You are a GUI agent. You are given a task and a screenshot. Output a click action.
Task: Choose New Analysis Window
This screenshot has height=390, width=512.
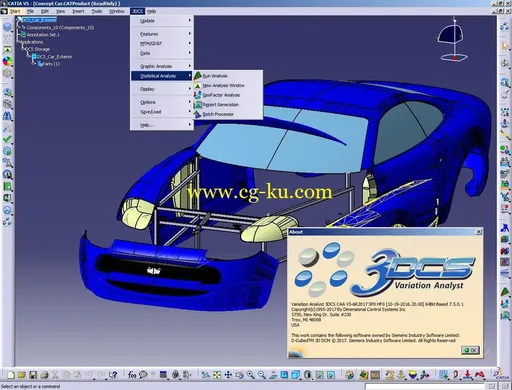pos(228,86)
